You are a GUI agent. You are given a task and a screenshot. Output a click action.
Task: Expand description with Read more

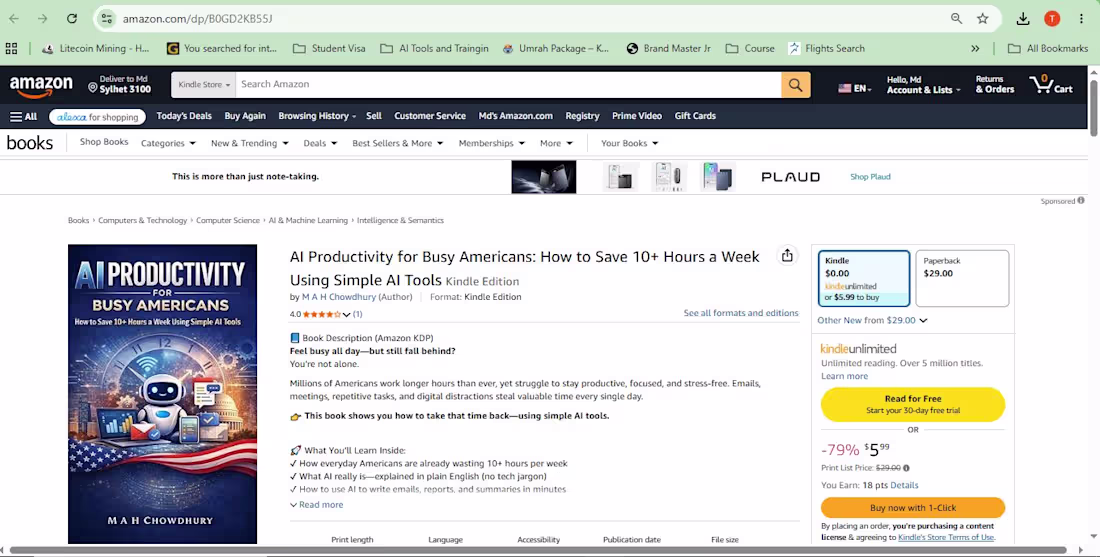316,505
